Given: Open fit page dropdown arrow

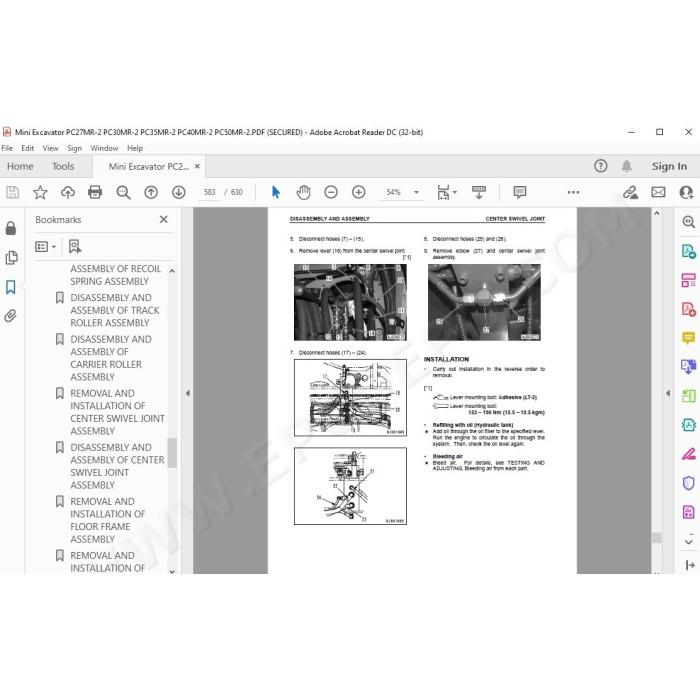Looking at the screenshot, I should click(x=455, y=192).
